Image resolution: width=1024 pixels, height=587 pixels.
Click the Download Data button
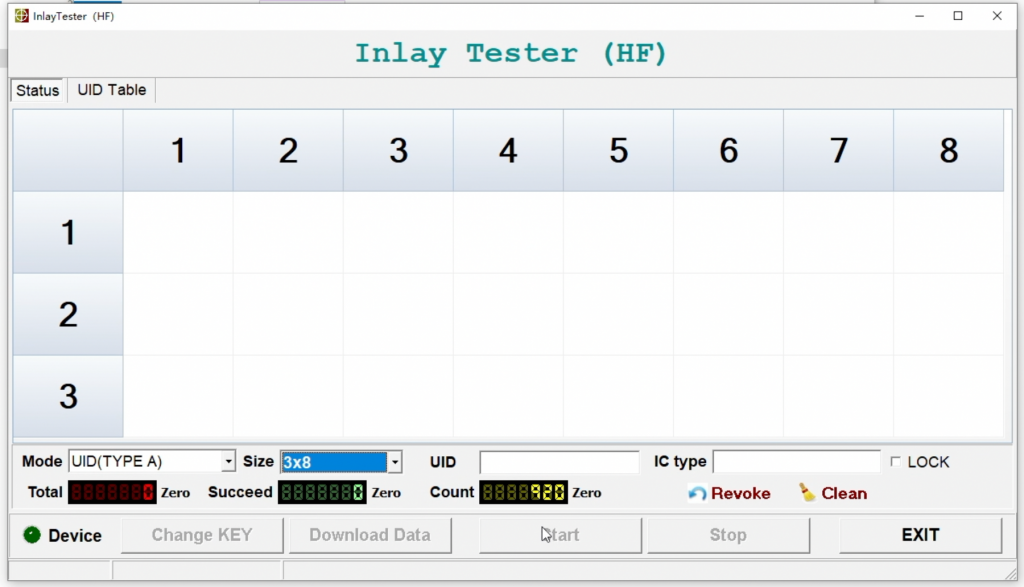(370, 535)
